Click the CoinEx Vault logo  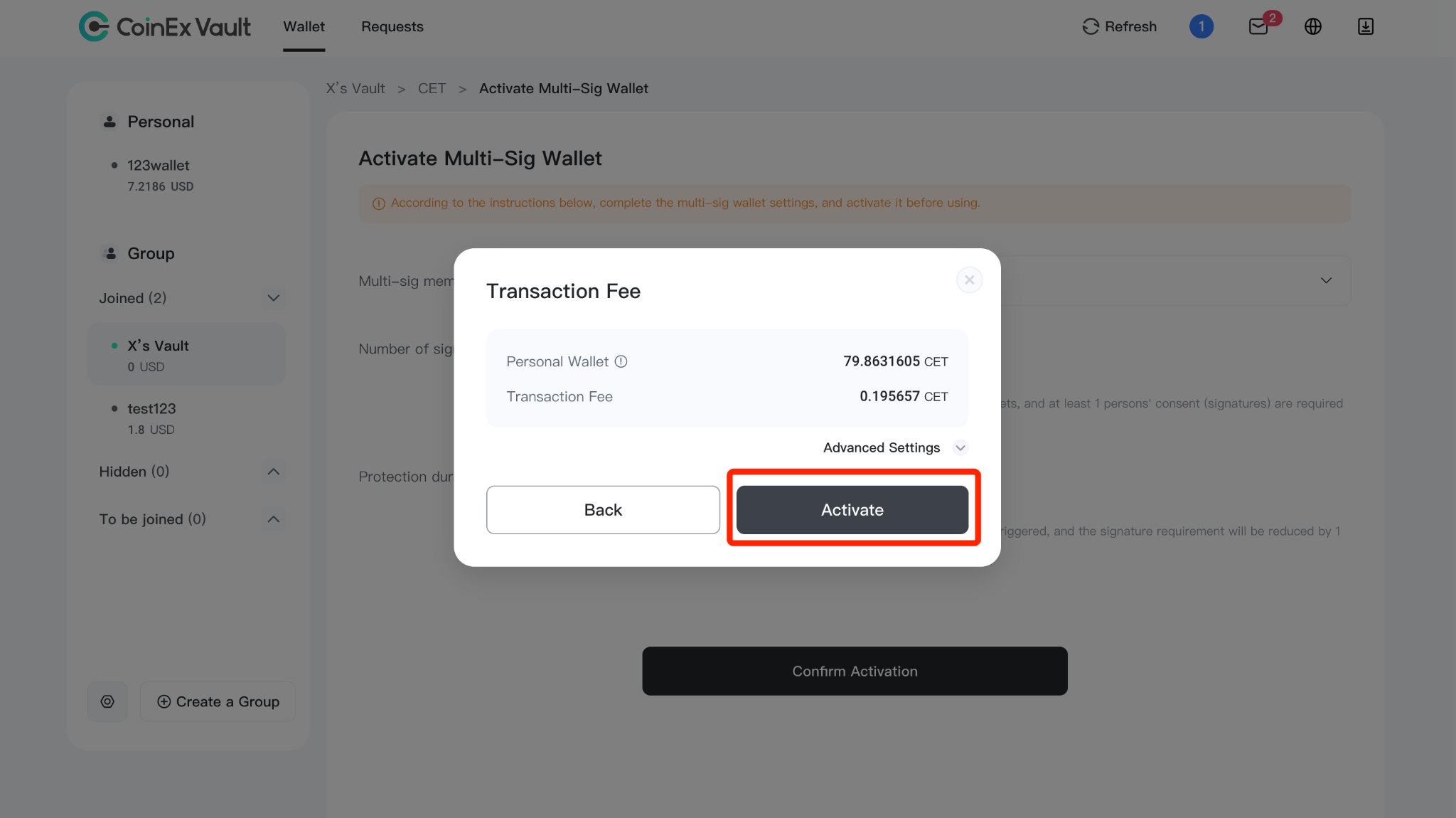click(x=164, y=27)
